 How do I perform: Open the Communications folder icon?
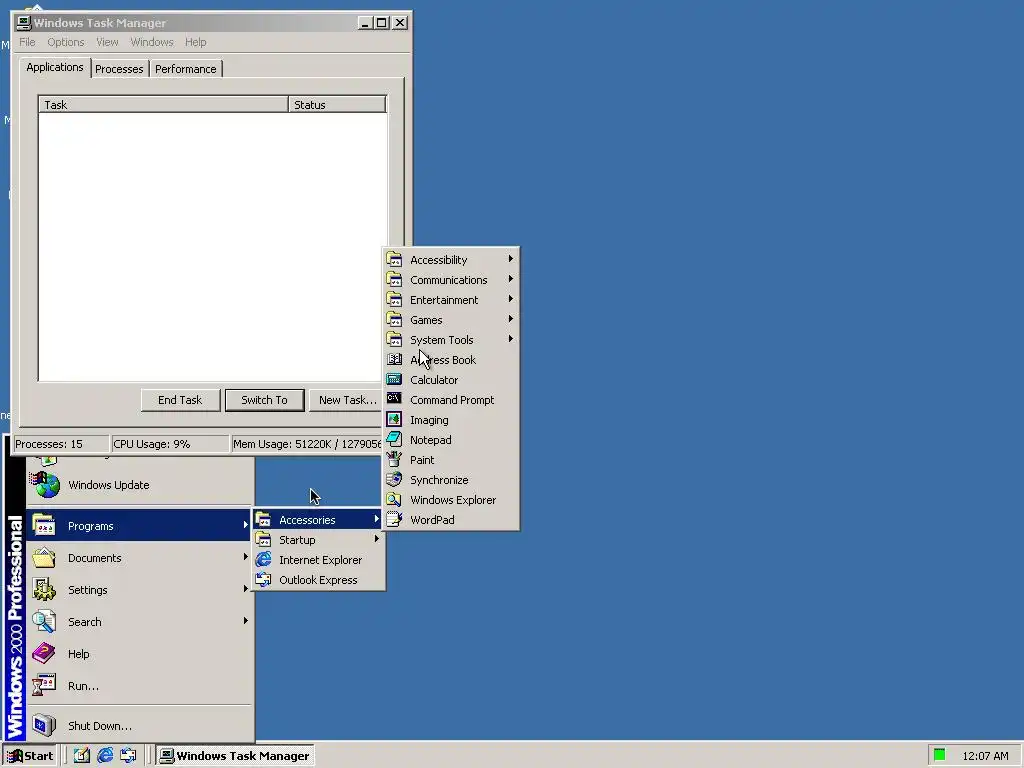point(394,280)
